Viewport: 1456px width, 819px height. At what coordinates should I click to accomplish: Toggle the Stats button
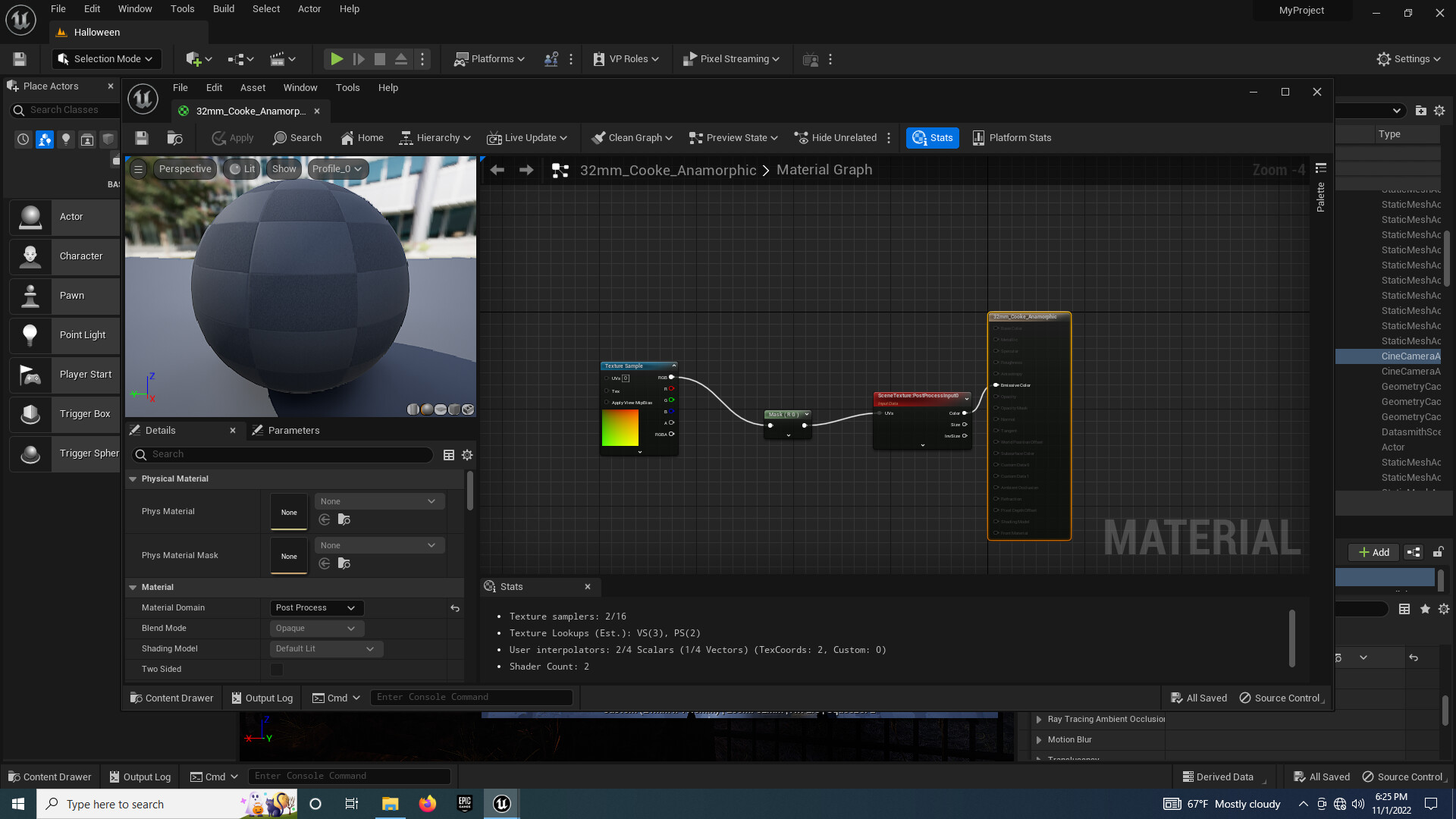click(932, 138)
